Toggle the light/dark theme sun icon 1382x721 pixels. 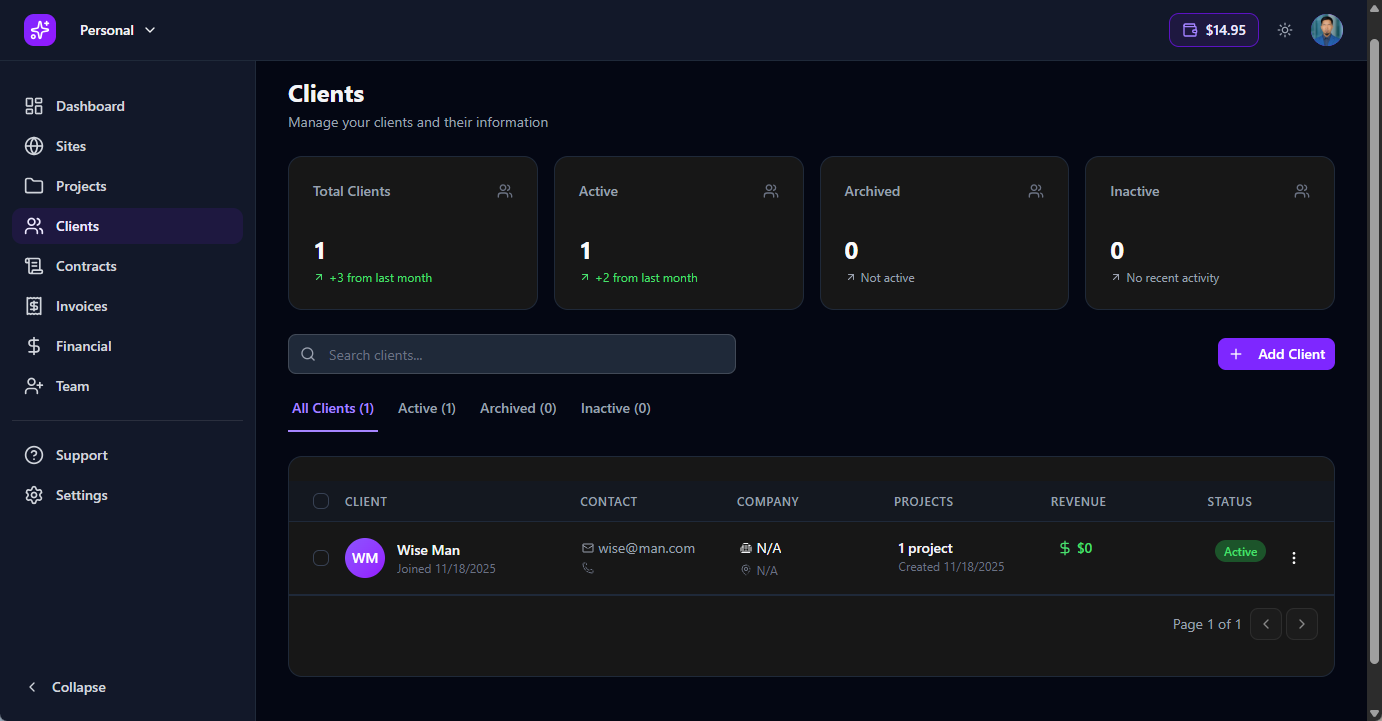(x=1285, y=30)
